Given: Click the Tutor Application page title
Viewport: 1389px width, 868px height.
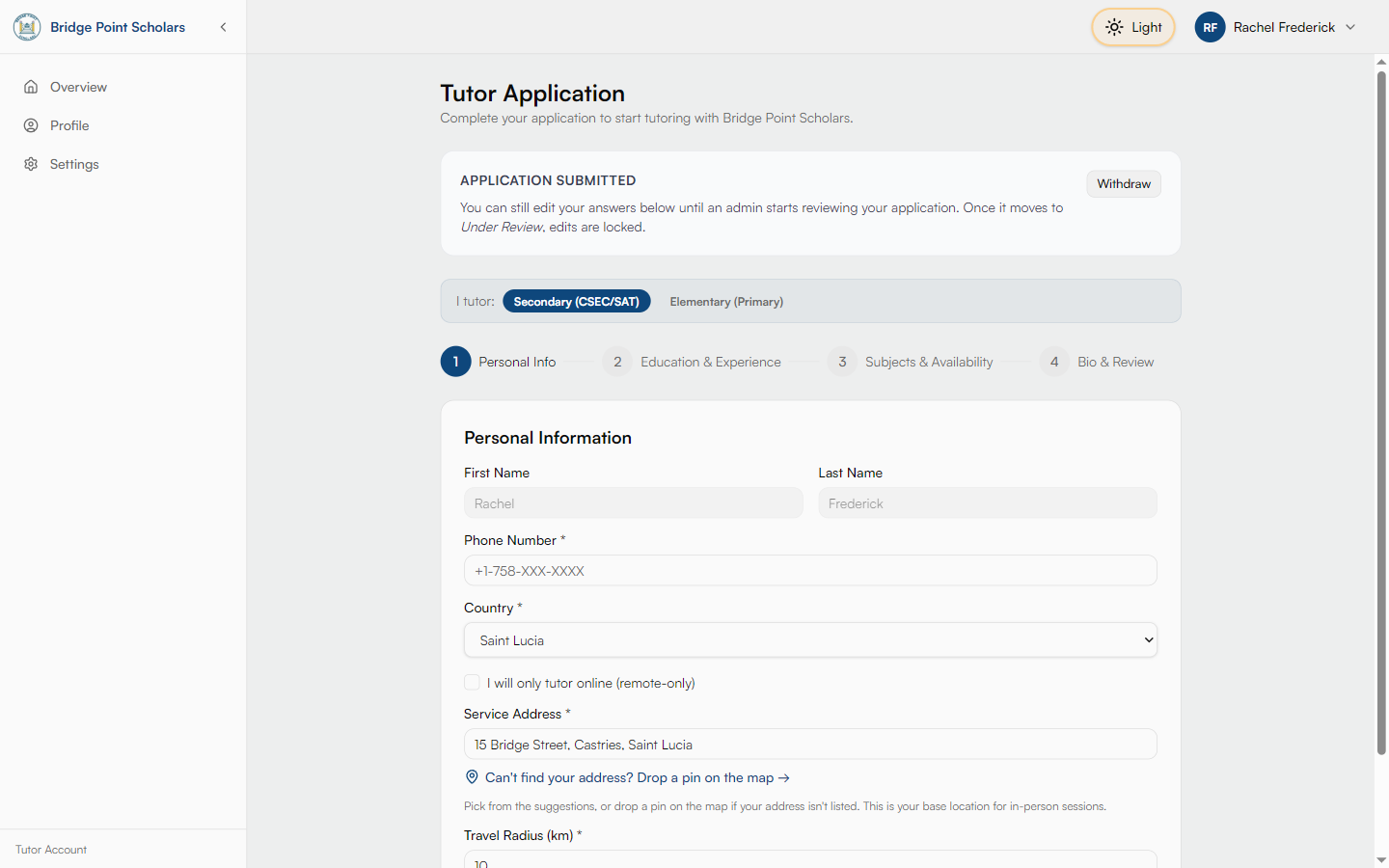Looking at the screenshot, I should point(532,93).
